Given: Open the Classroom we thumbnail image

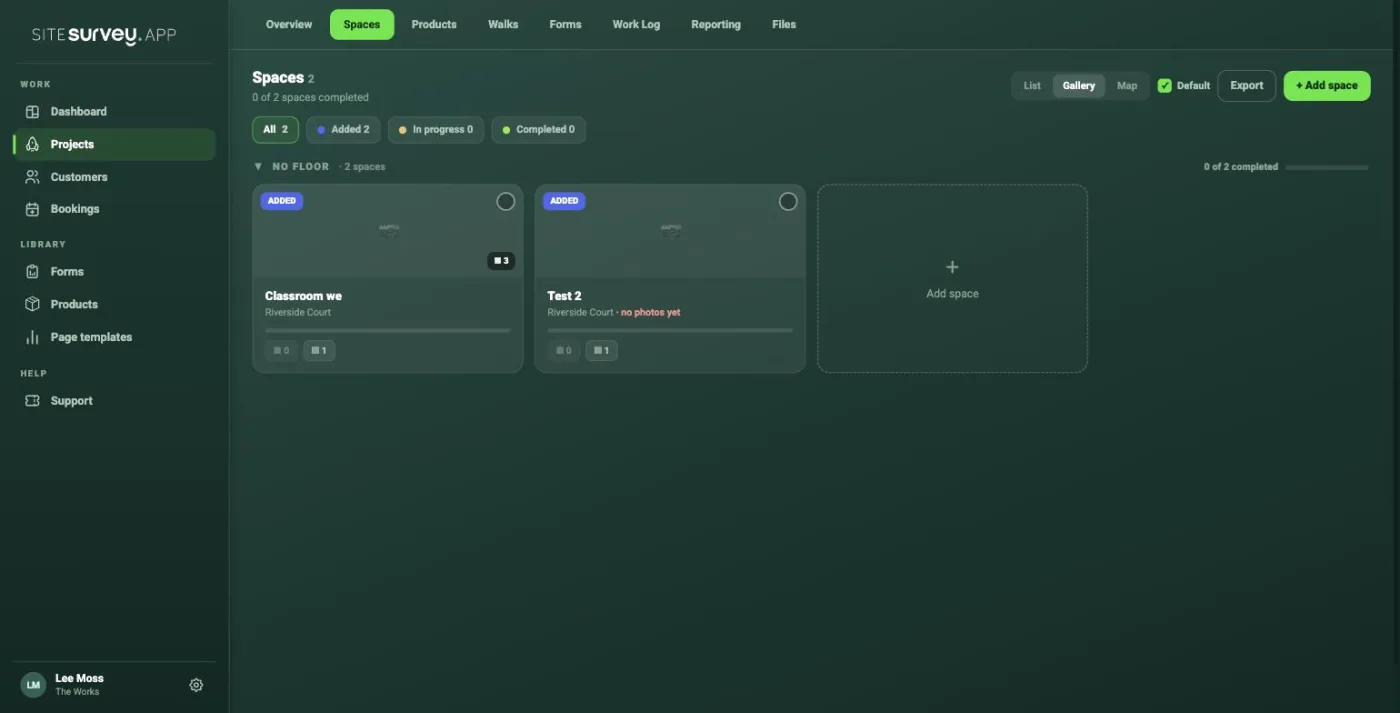Looking at the screenshot, I should [x=388, y=231].
